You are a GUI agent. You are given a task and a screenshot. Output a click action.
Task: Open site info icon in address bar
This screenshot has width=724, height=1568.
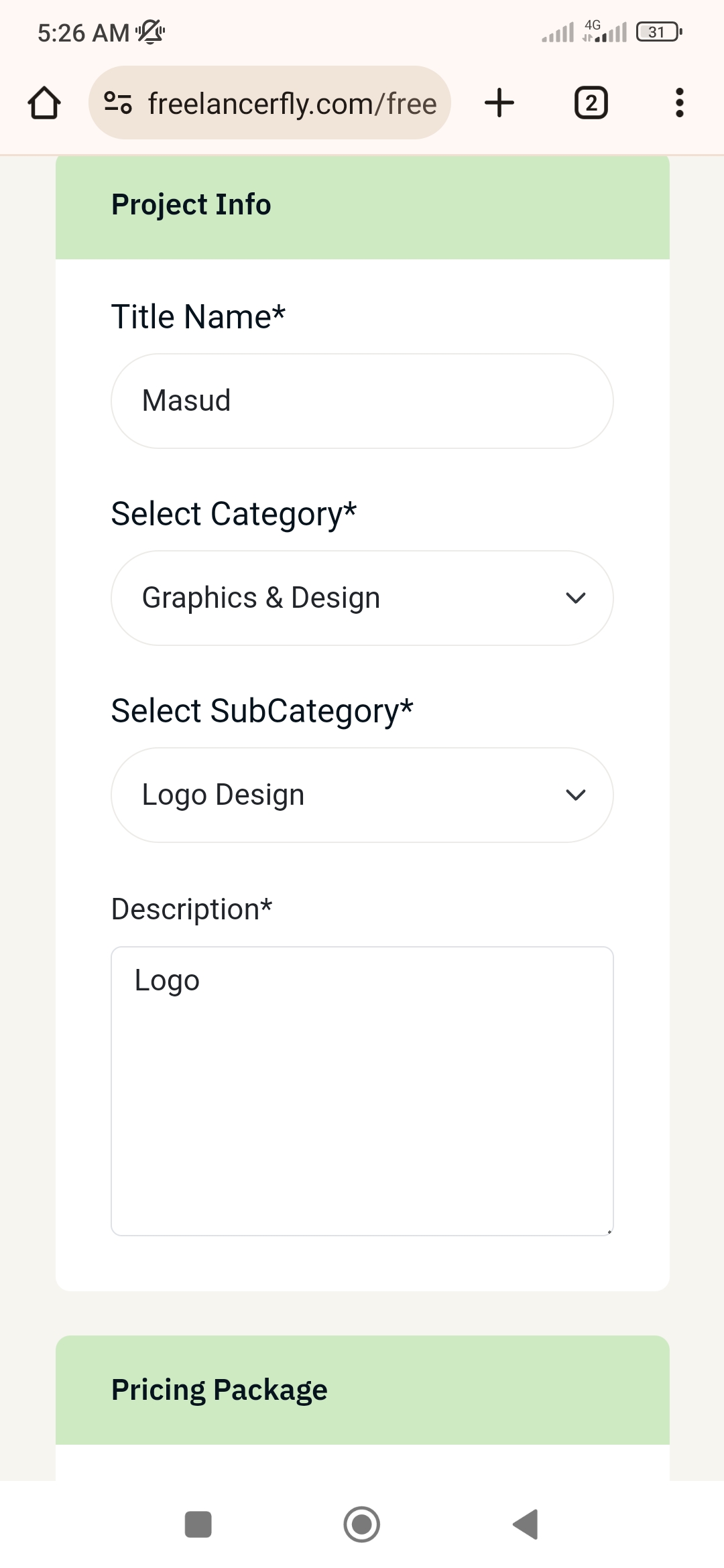tap(118, 103)
